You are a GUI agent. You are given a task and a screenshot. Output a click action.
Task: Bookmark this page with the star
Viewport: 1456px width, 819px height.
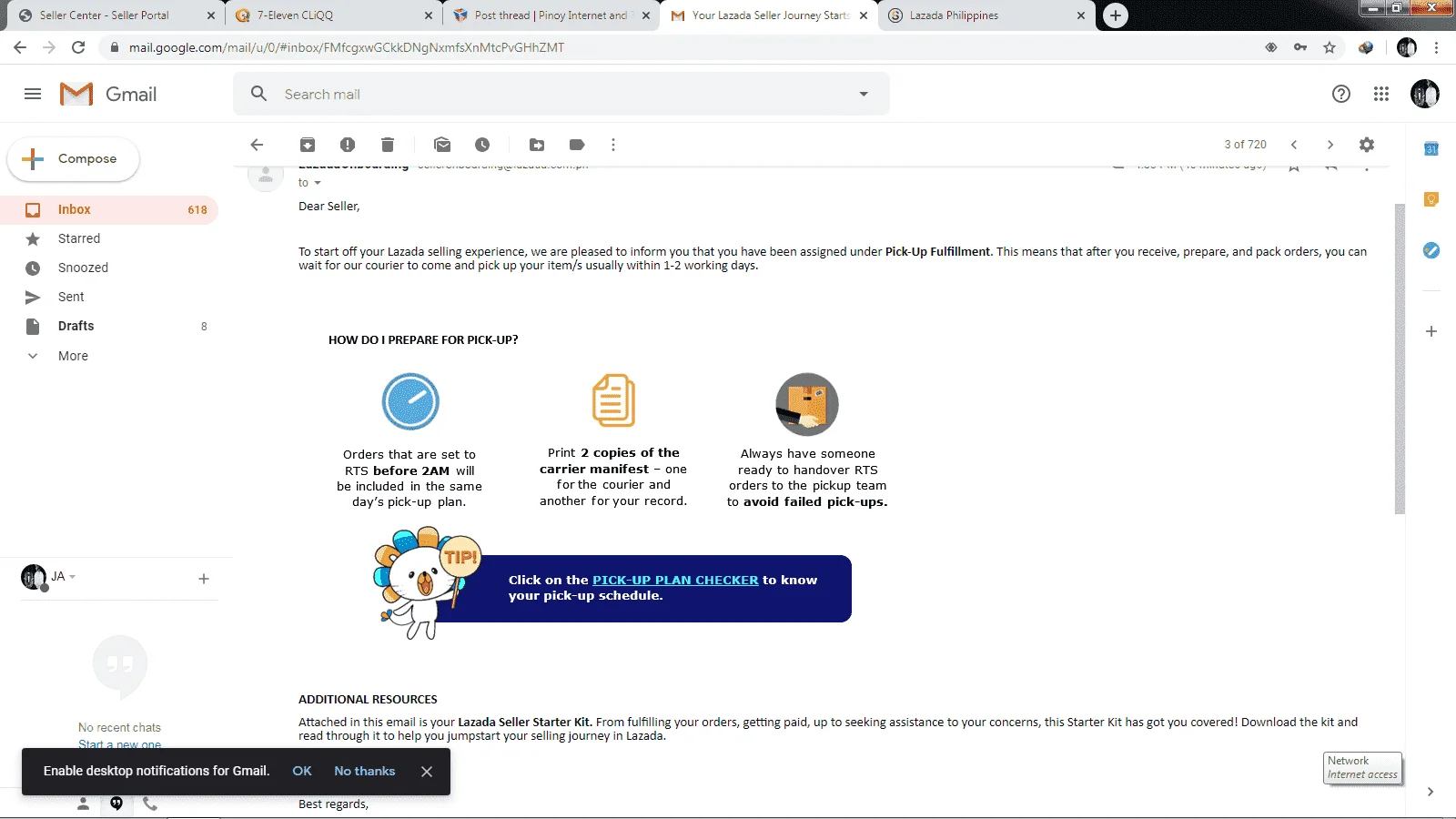click(x=1330, y=47)
